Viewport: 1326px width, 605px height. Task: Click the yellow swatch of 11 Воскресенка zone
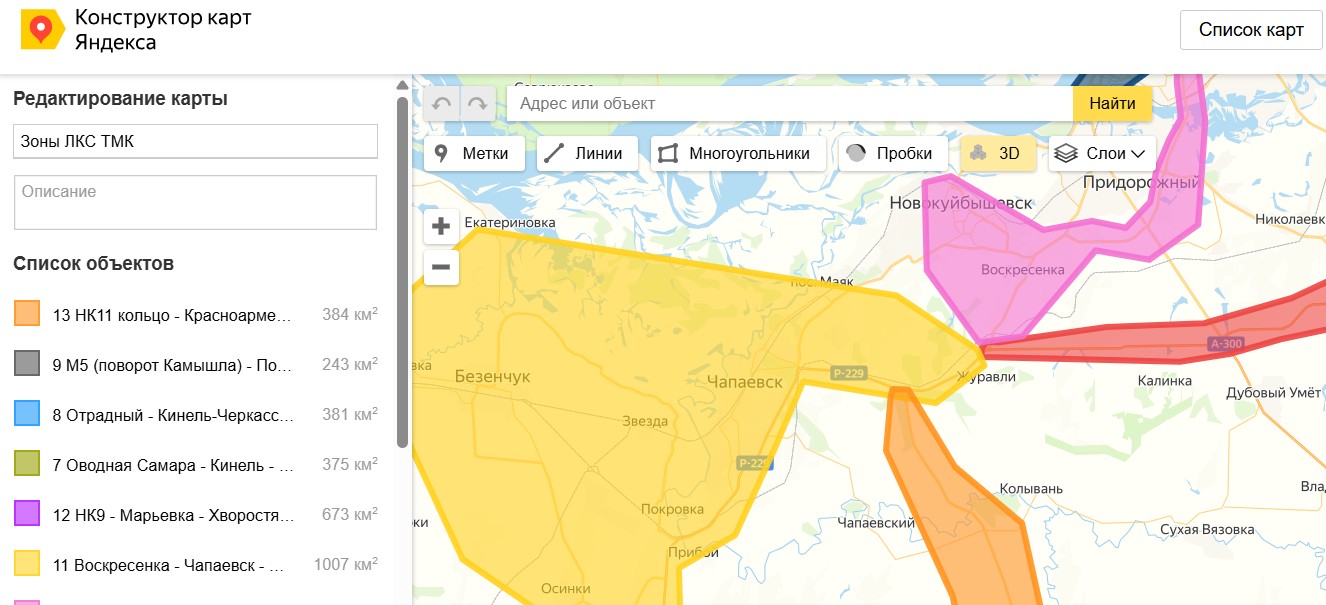click(27, 564)
